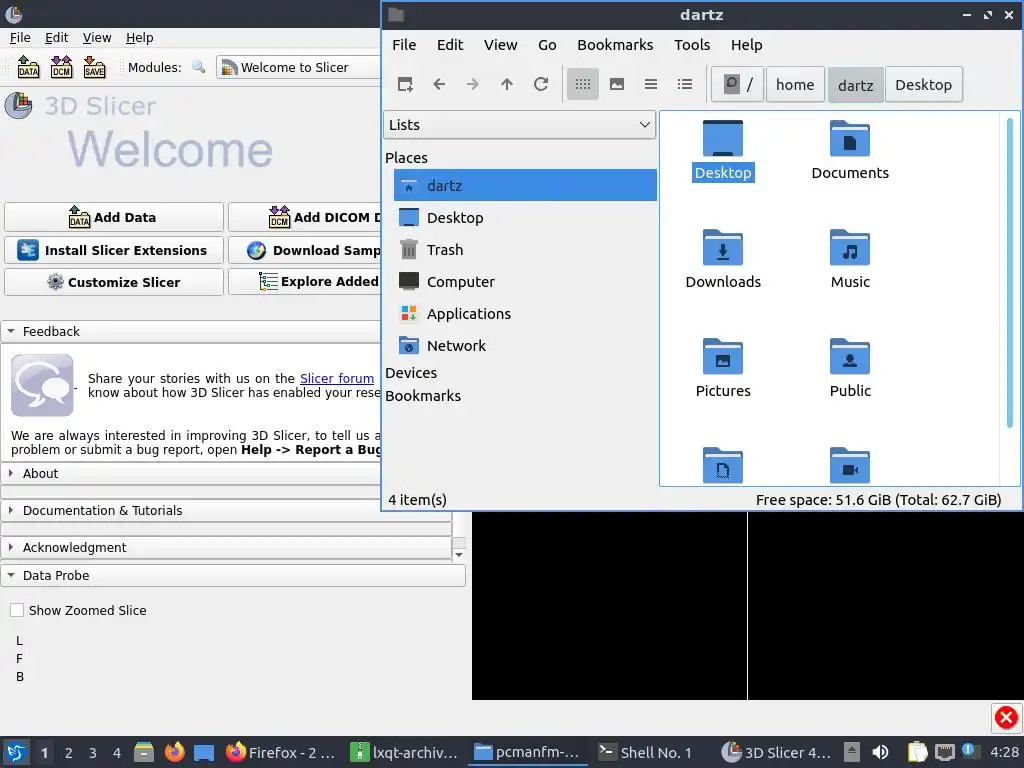Viewport: 1024px width, 768px height.
Task: Click scroll down arrow in Slicer panel
Action: (459, 554)
